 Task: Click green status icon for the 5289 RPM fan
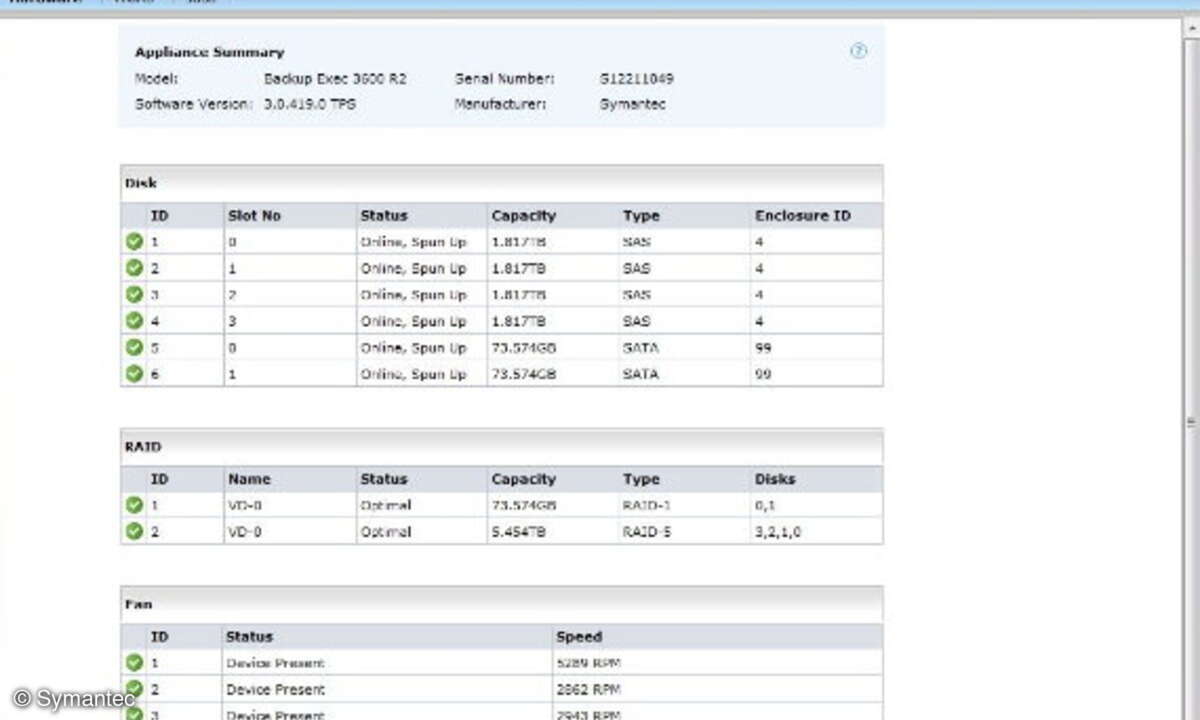pos(134,662)
